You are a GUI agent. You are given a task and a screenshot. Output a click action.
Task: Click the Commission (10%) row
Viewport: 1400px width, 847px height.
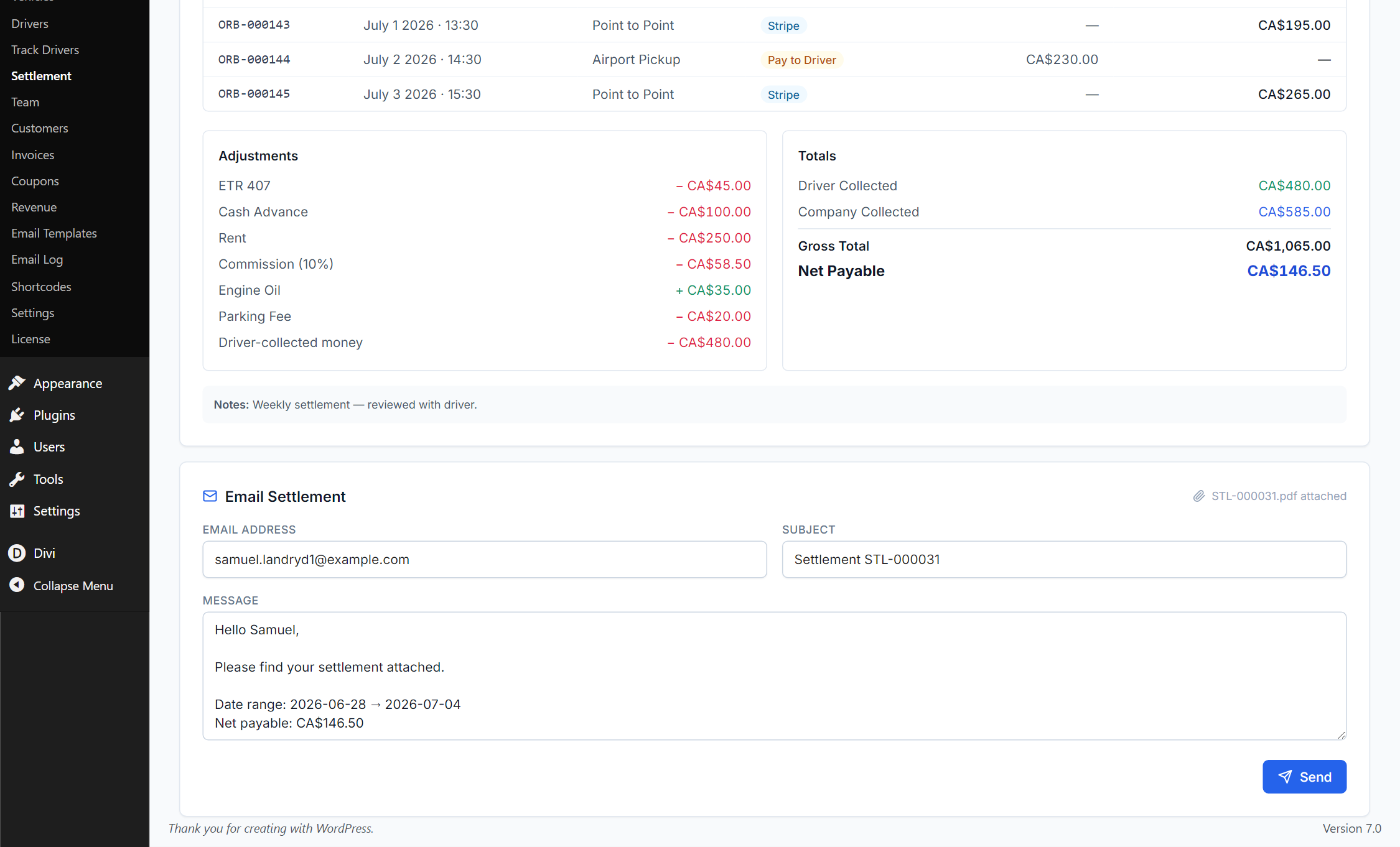click(x=485, y=264)
